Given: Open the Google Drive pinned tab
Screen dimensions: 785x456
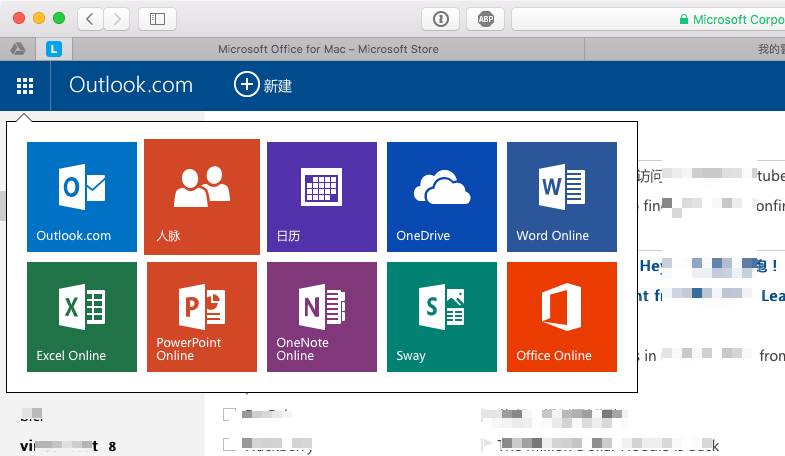Looking at the screenshot, I should (x=18, y=49).
